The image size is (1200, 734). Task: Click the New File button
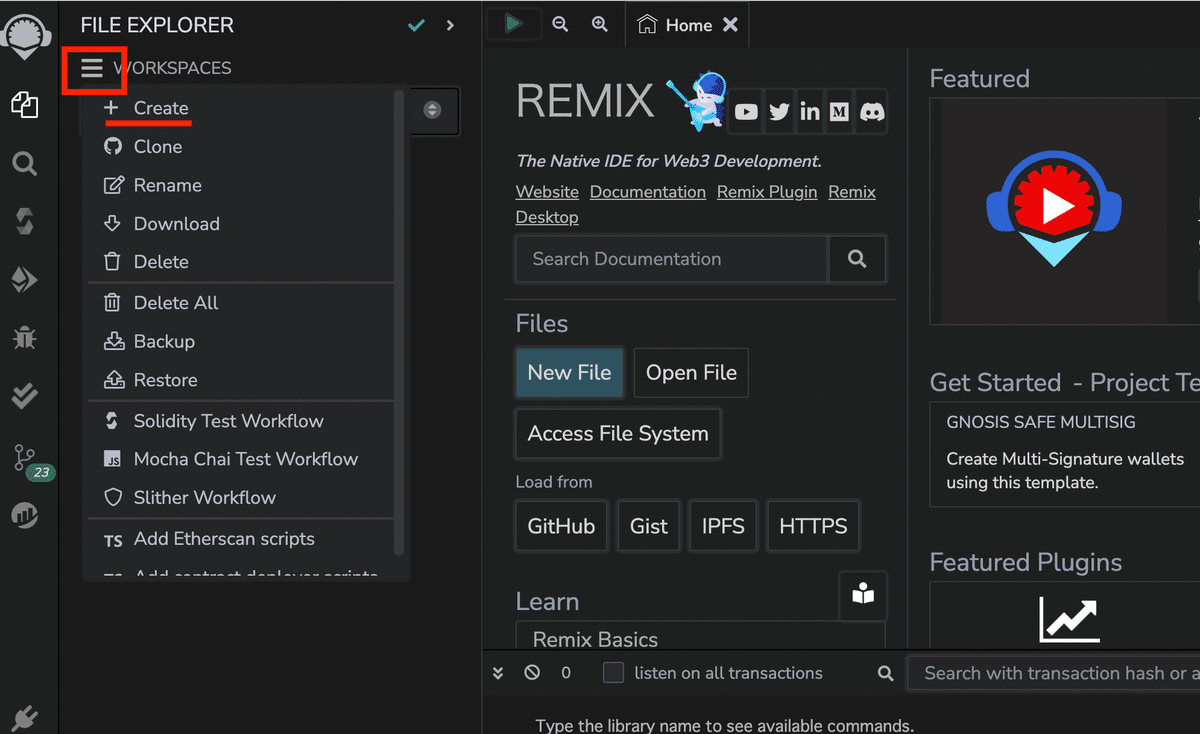pos(569,373)
